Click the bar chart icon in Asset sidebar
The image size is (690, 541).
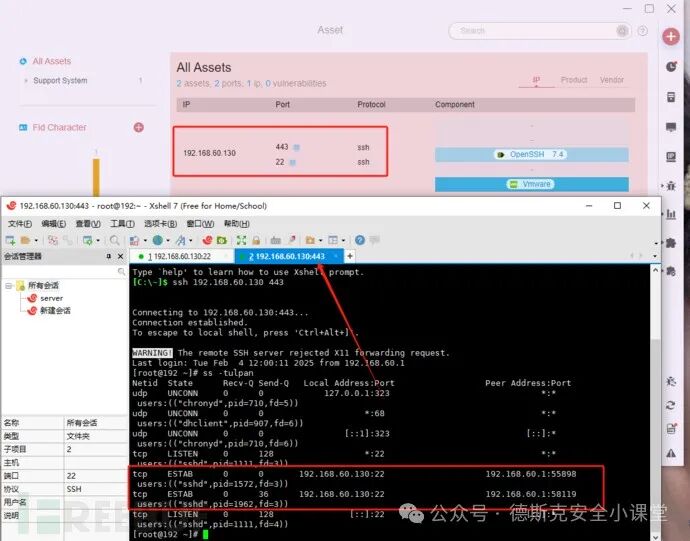pos(671,214)
